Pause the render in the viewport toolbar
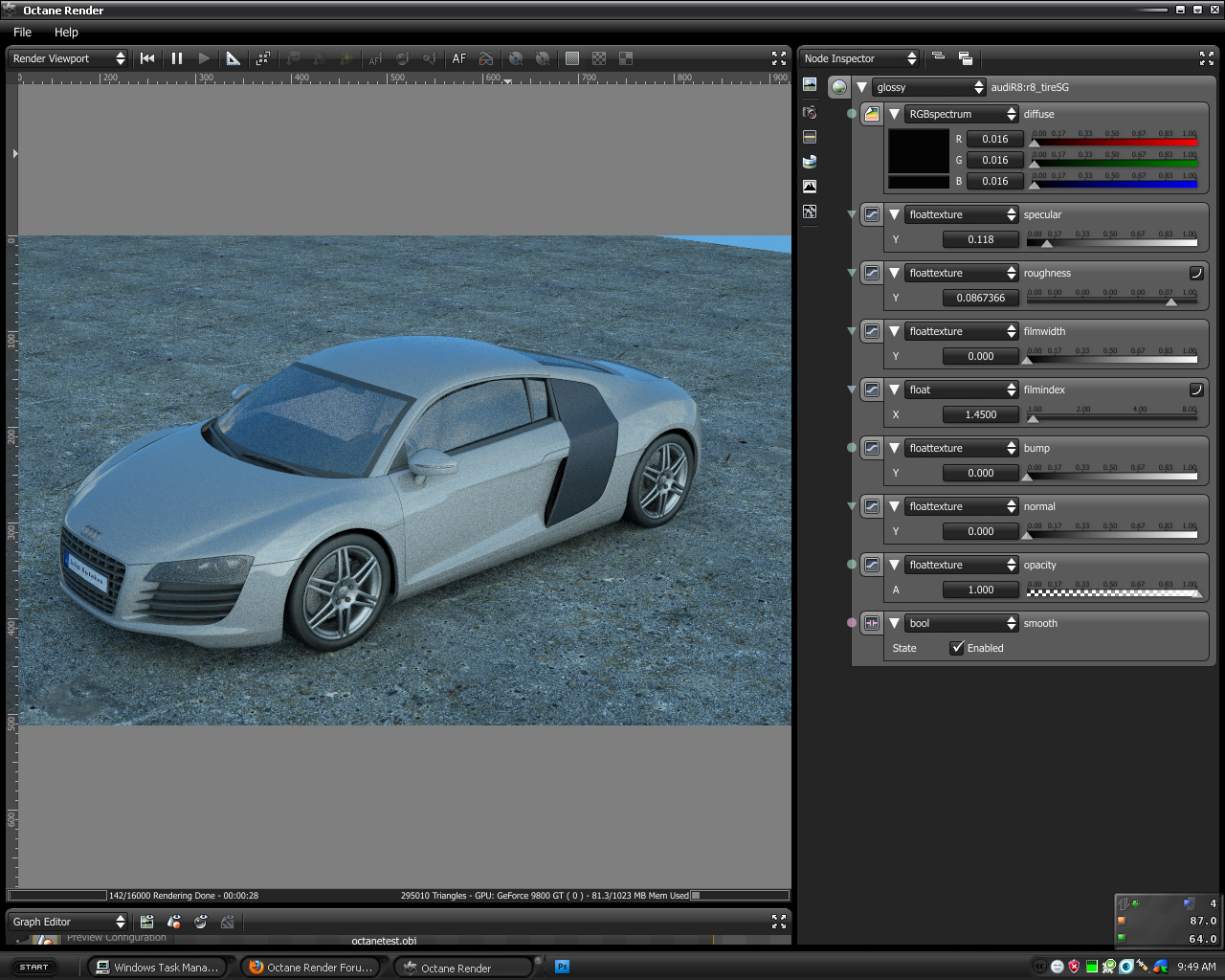The height and width of the screenshot is (980, 1225). 177,58
